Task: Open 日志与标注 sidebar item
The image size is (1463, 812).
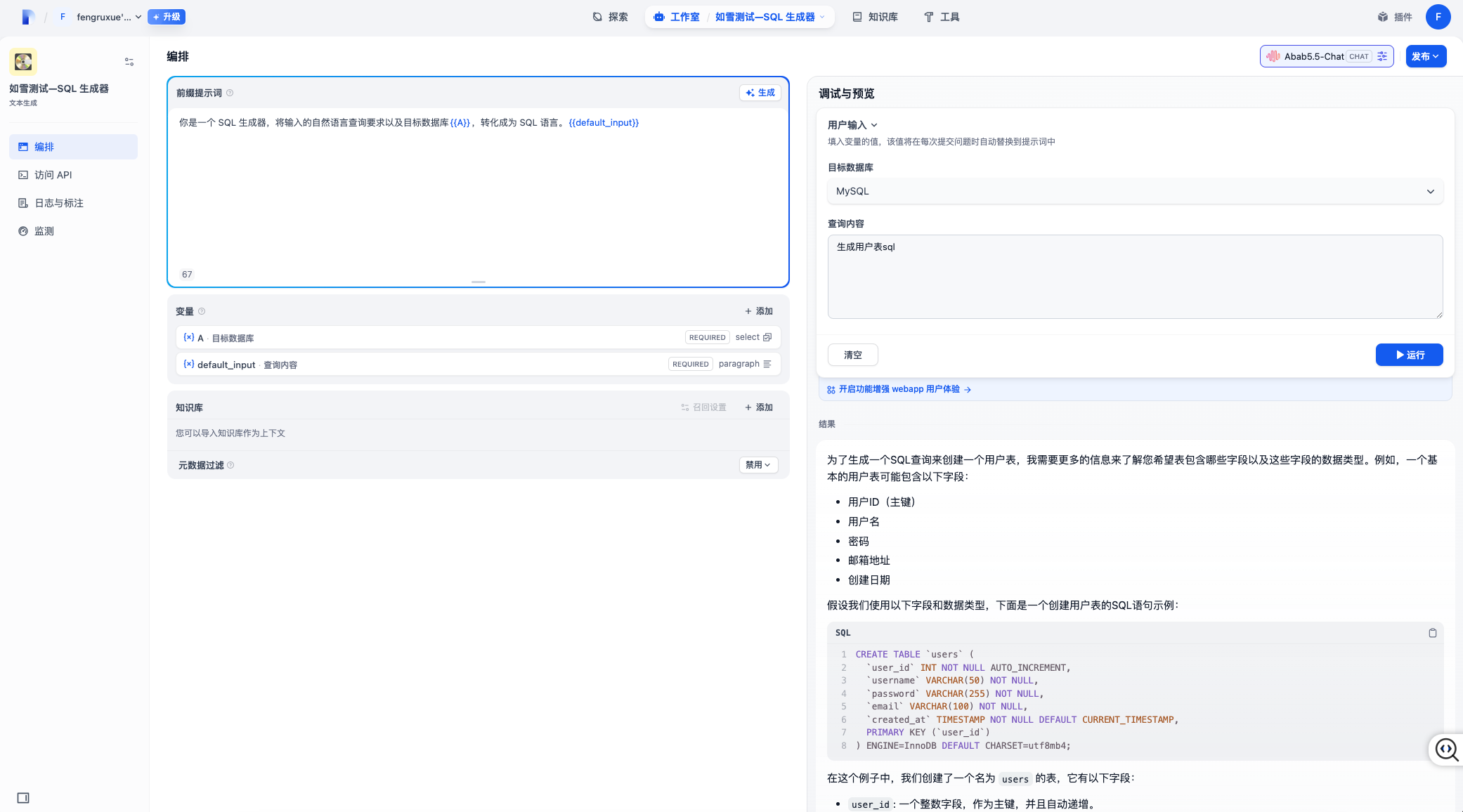Action: coord(59,203)
